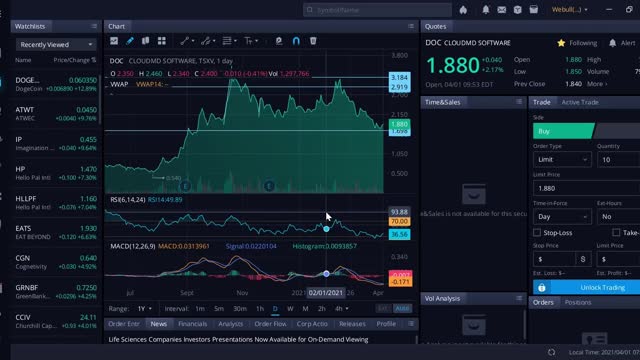This screenshot has width=640, height=360.
Task: Select the trend line drawing tool
Action: (184, 41)
